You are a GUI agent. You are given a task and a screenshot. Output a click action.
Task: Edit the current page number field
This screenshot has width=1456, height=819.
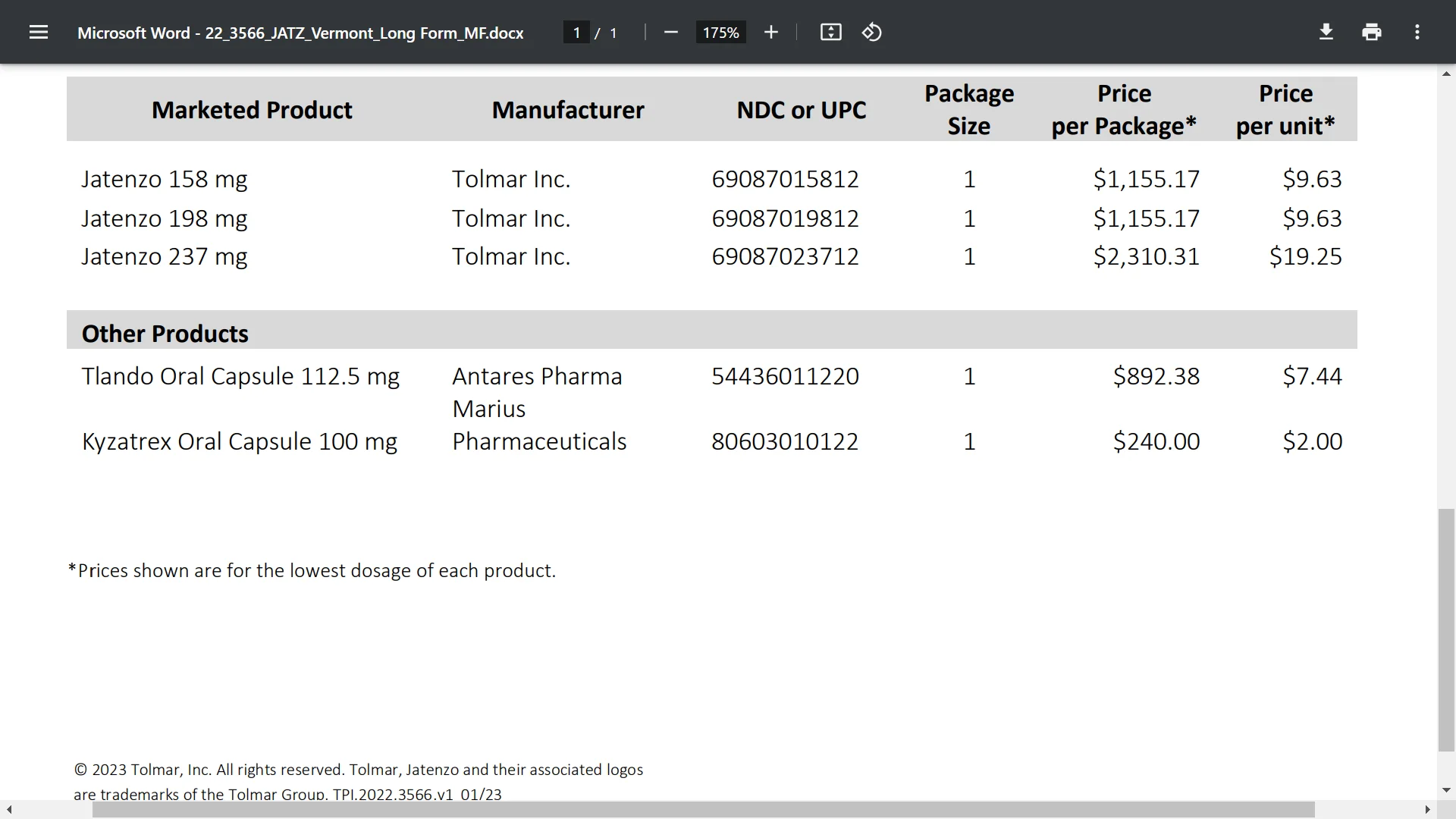tap(576, 33)
